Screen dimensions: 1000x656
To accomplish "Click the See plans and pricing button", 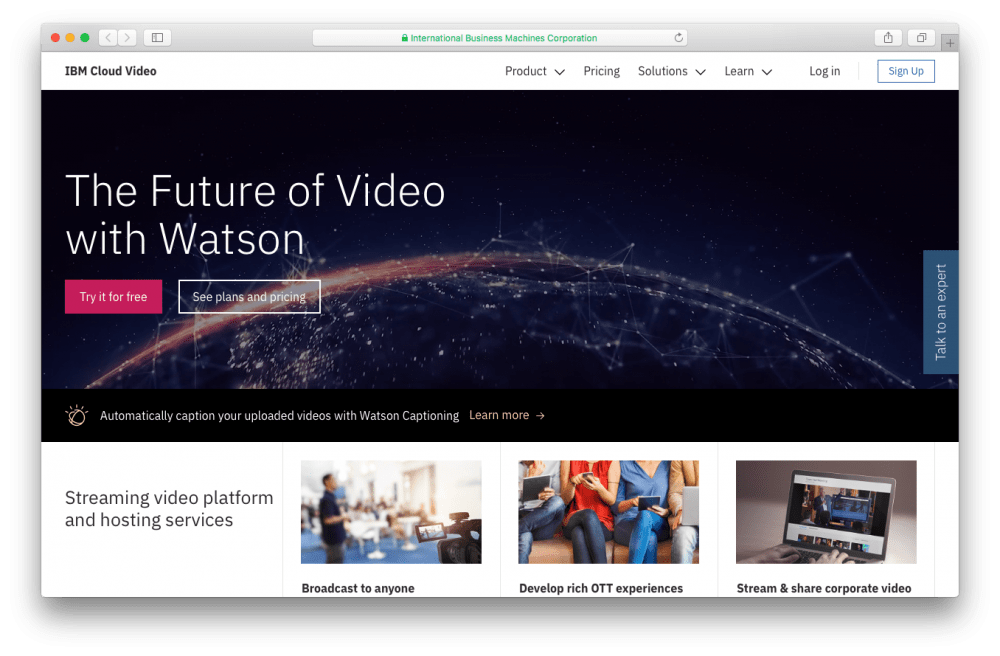I will [249, 296].
